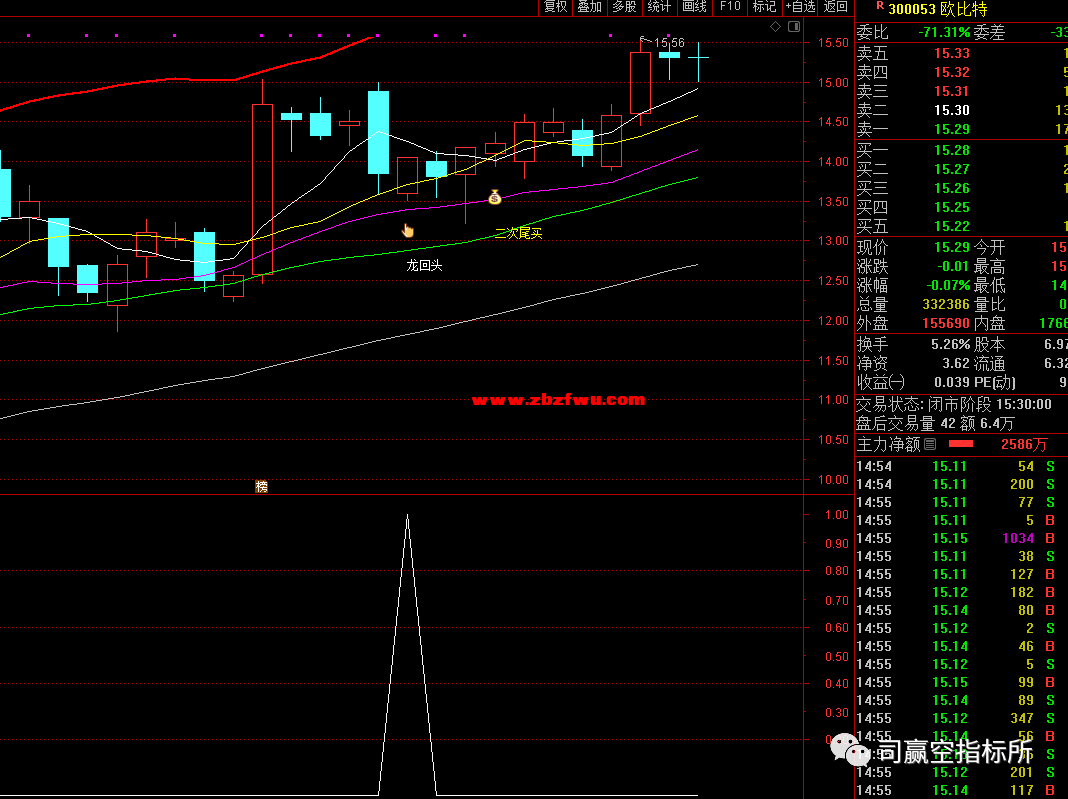Select the 1034-lot trade row at 15.15
1068x799 pixels.
[960, 538]
